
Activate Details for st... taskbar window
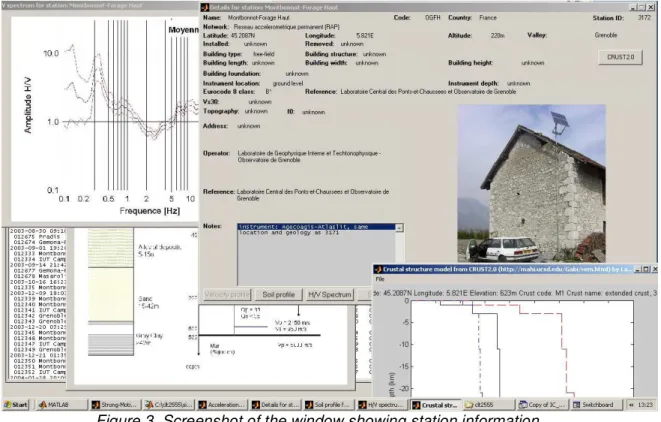coord(275,405)
